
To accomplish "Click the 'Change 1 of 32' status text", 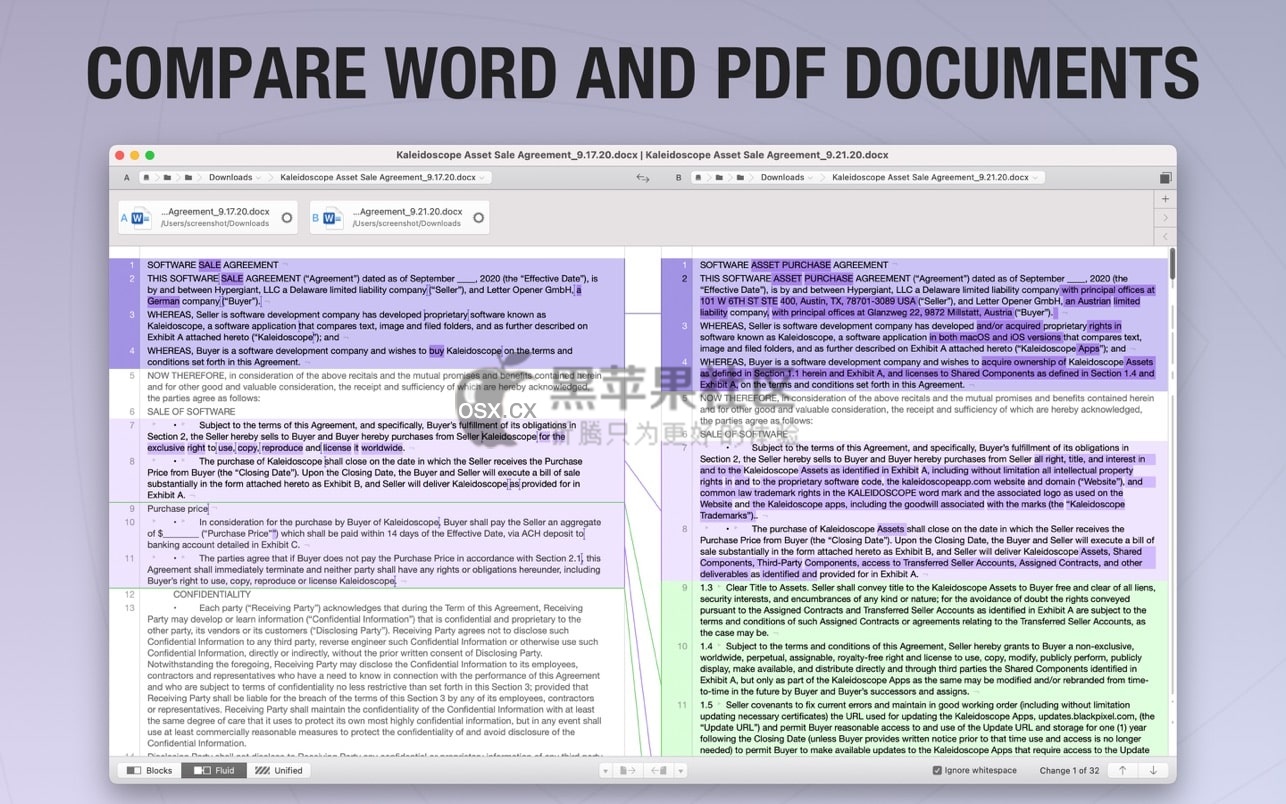I will (1069, 771).
